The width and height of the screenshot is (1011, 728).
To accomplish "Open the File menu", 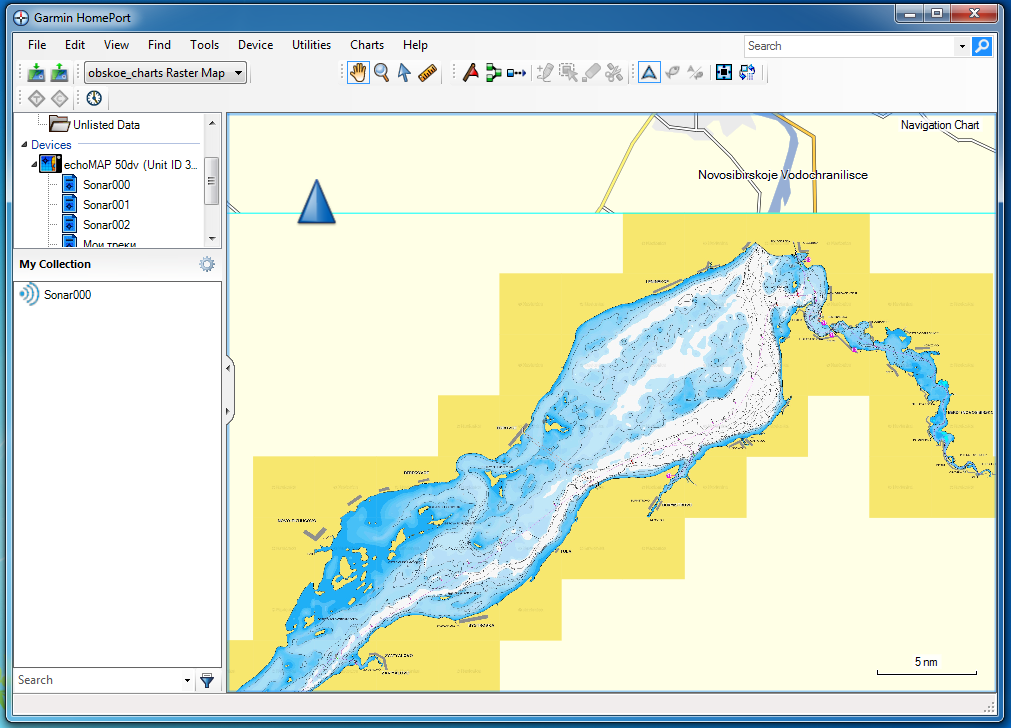I will point(37,45).
